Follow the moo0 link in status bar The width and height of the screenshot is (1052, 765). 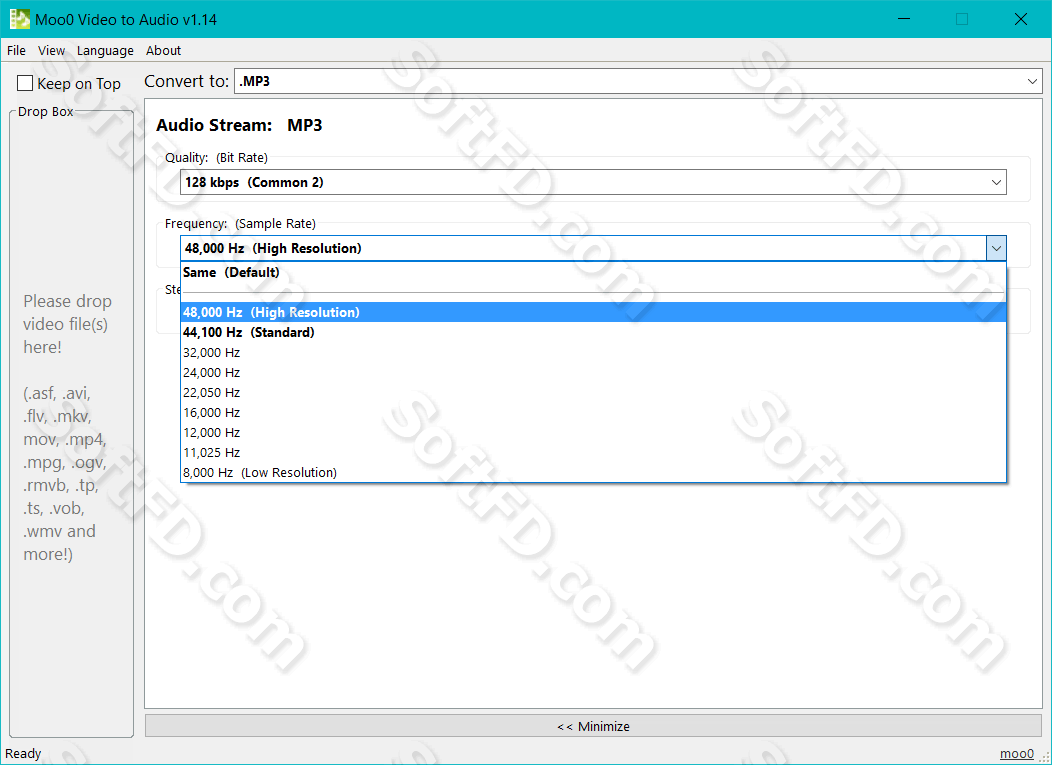[x=1016, y=754]
